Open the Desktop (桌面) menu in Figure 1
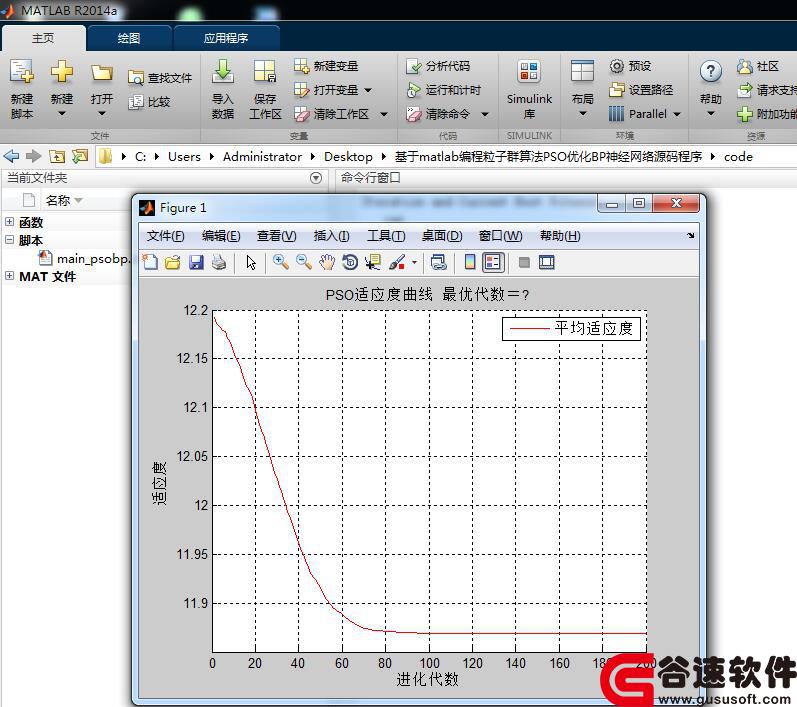Viewport: 797px width, 707px height. (442, 236)
